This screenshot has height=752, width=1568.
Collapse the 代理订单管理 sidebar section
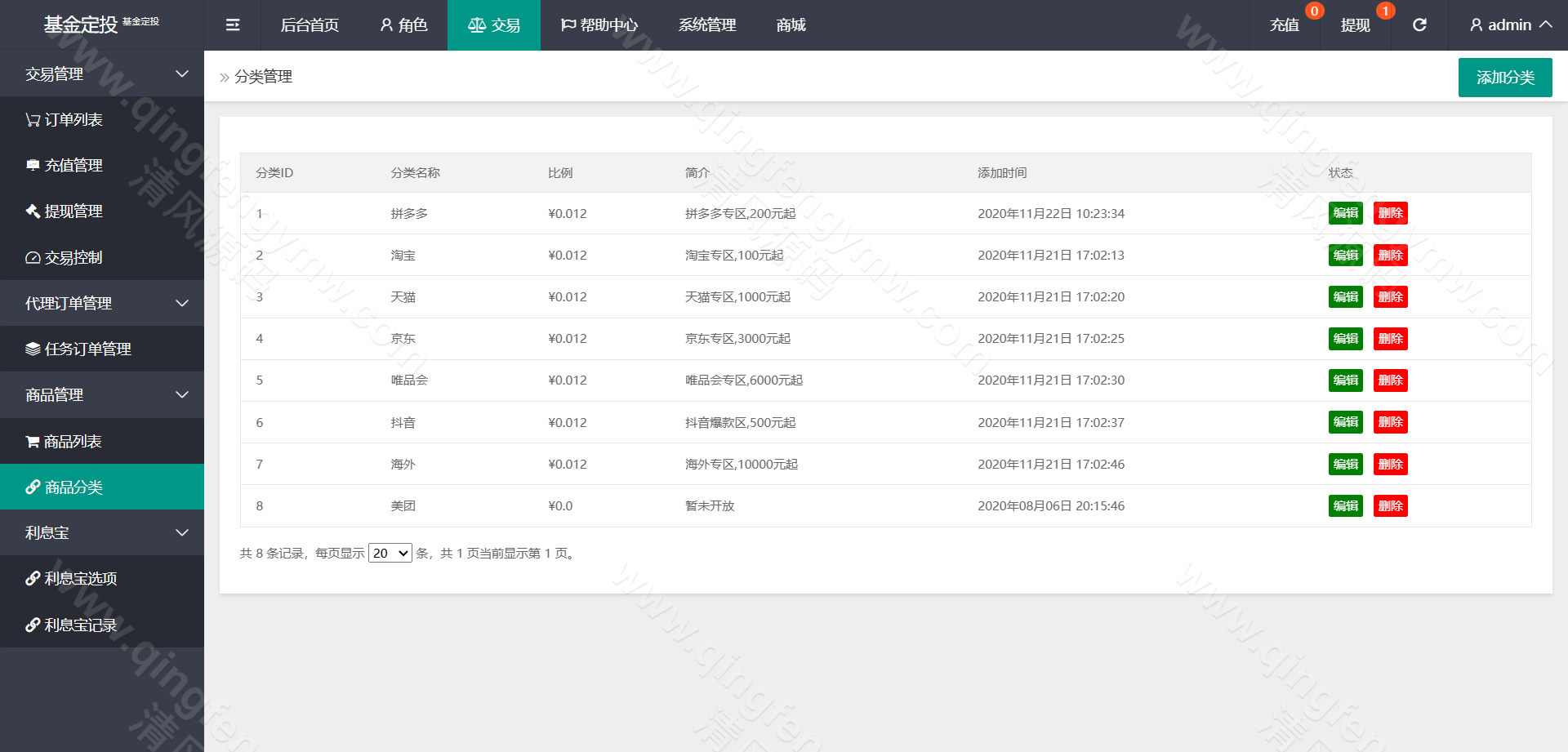pyautogui.click(x=182, y=304)
